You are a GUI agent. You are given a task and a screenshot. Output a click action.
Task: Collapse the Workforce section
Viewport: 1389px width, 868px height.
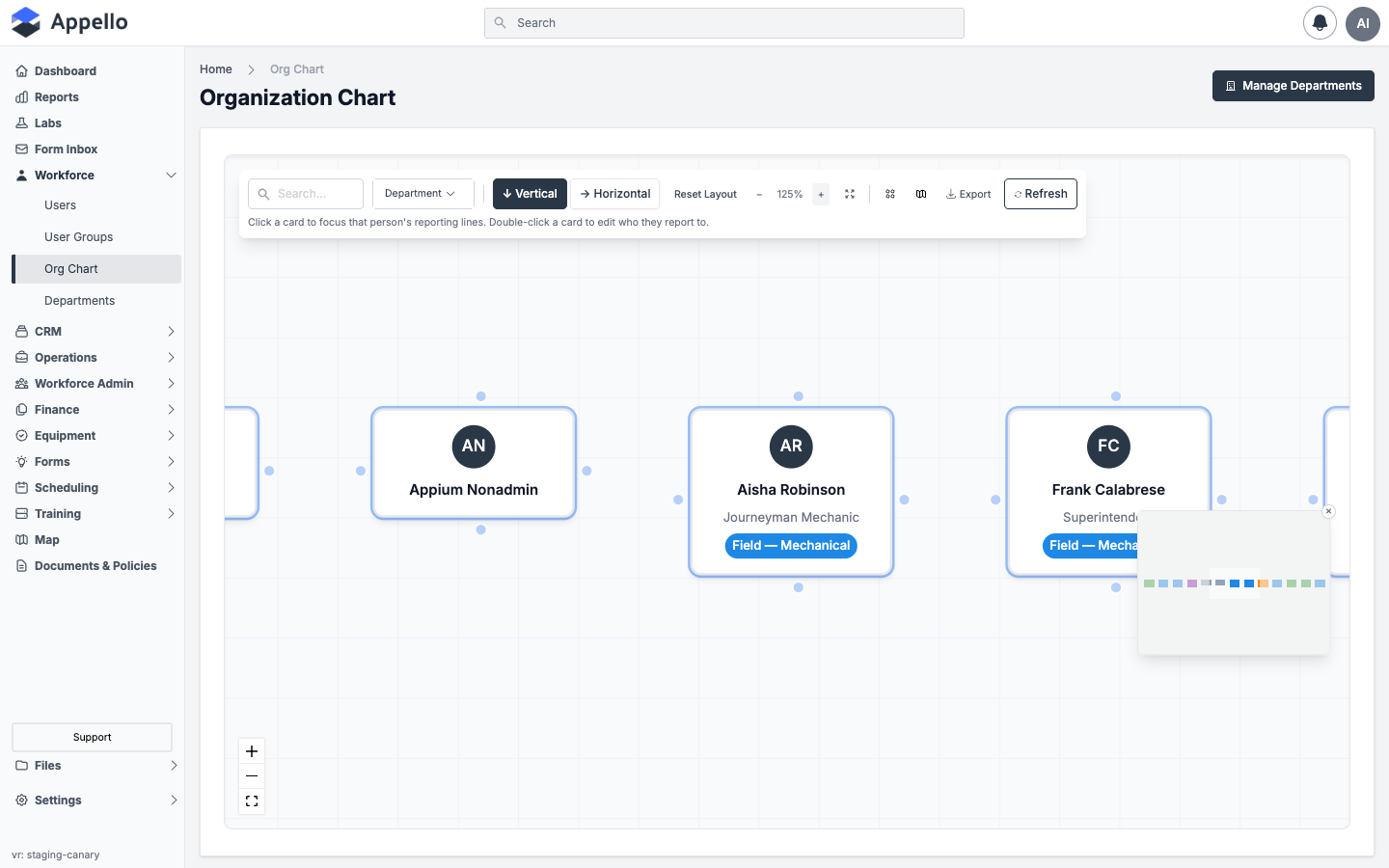(96, 176)
